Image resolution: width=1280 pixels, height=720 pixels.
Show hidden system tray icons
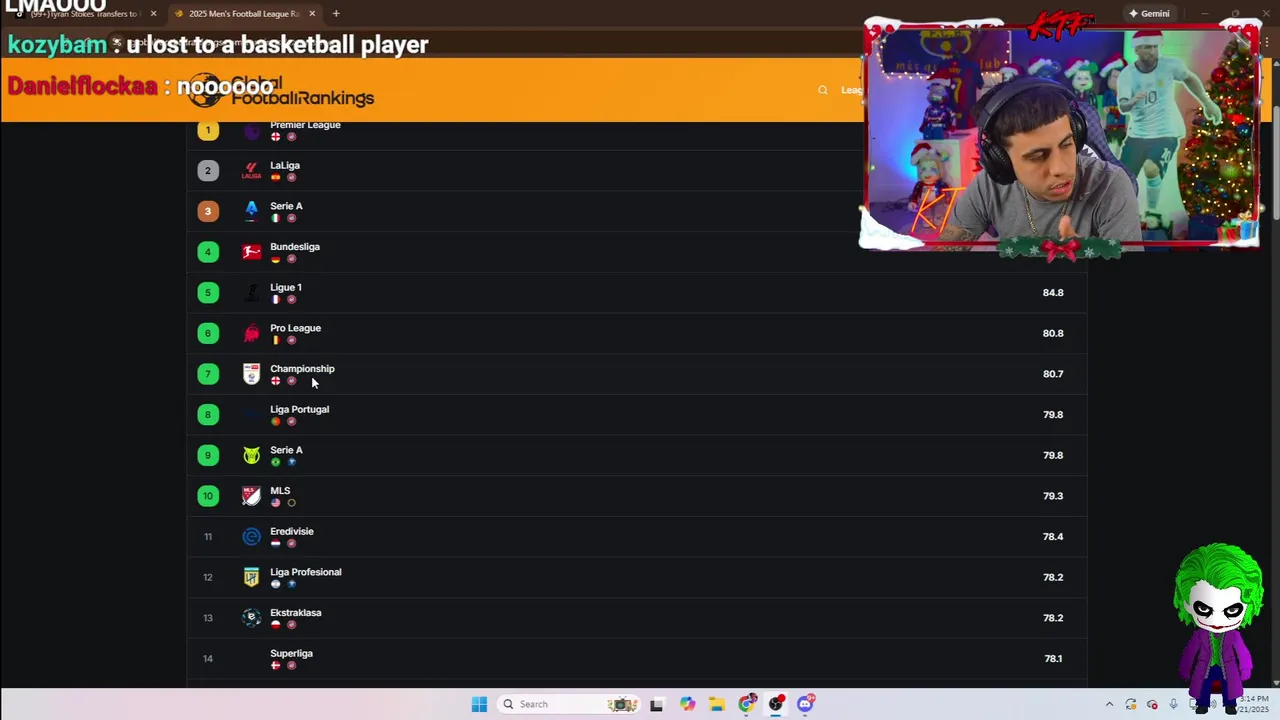coord(1109,704)
